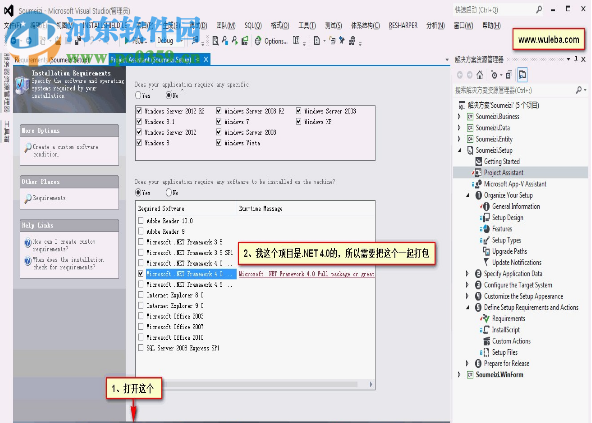Click the Visual Studio logo icon
Image resolution: width=592 pixels, height=423 pixels.
[8, 11]
